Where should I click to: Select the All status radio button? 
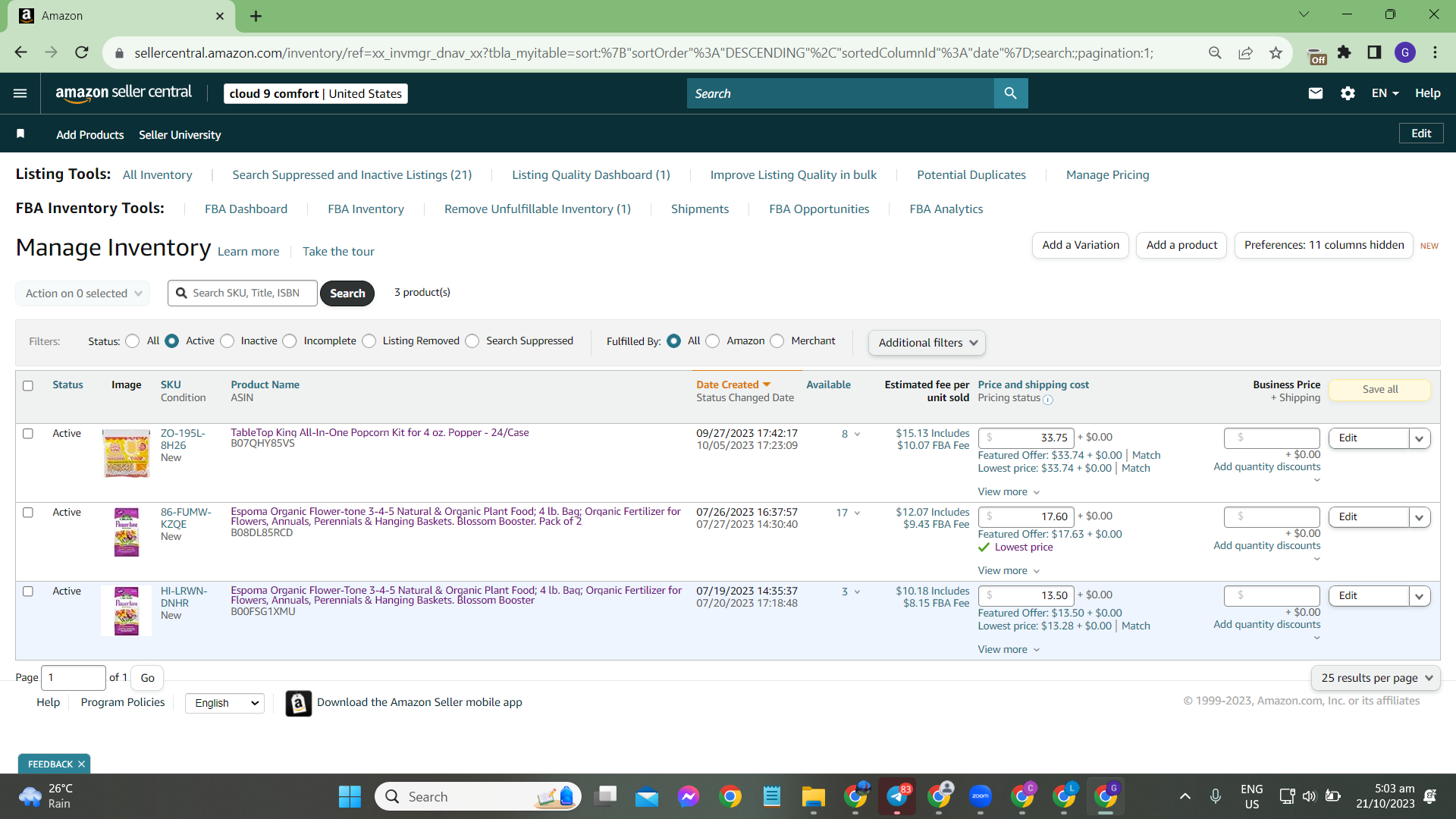pyautogui.click(x=133, y=341)
